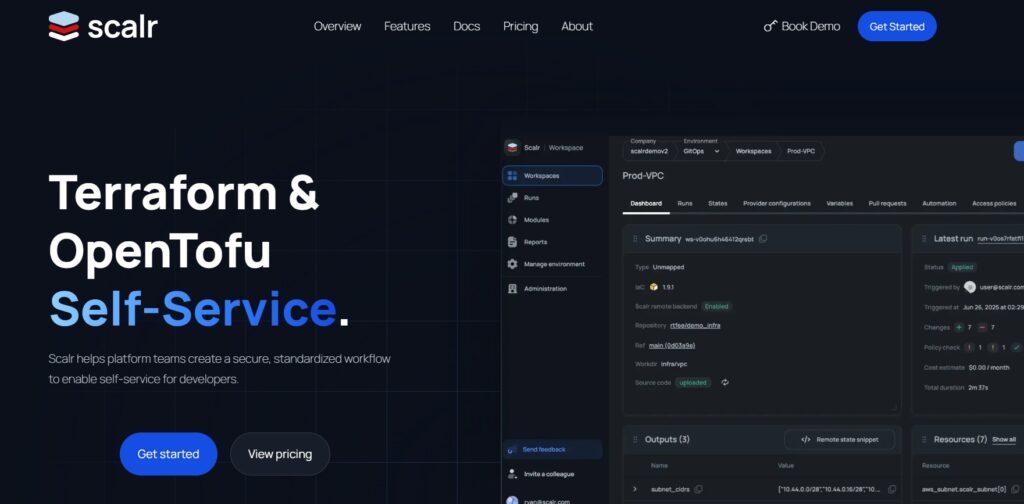Image resolution: width=1024 pixels, height=504 pixels.
Task: Click the Administration building icon
Action: (512, 289)
